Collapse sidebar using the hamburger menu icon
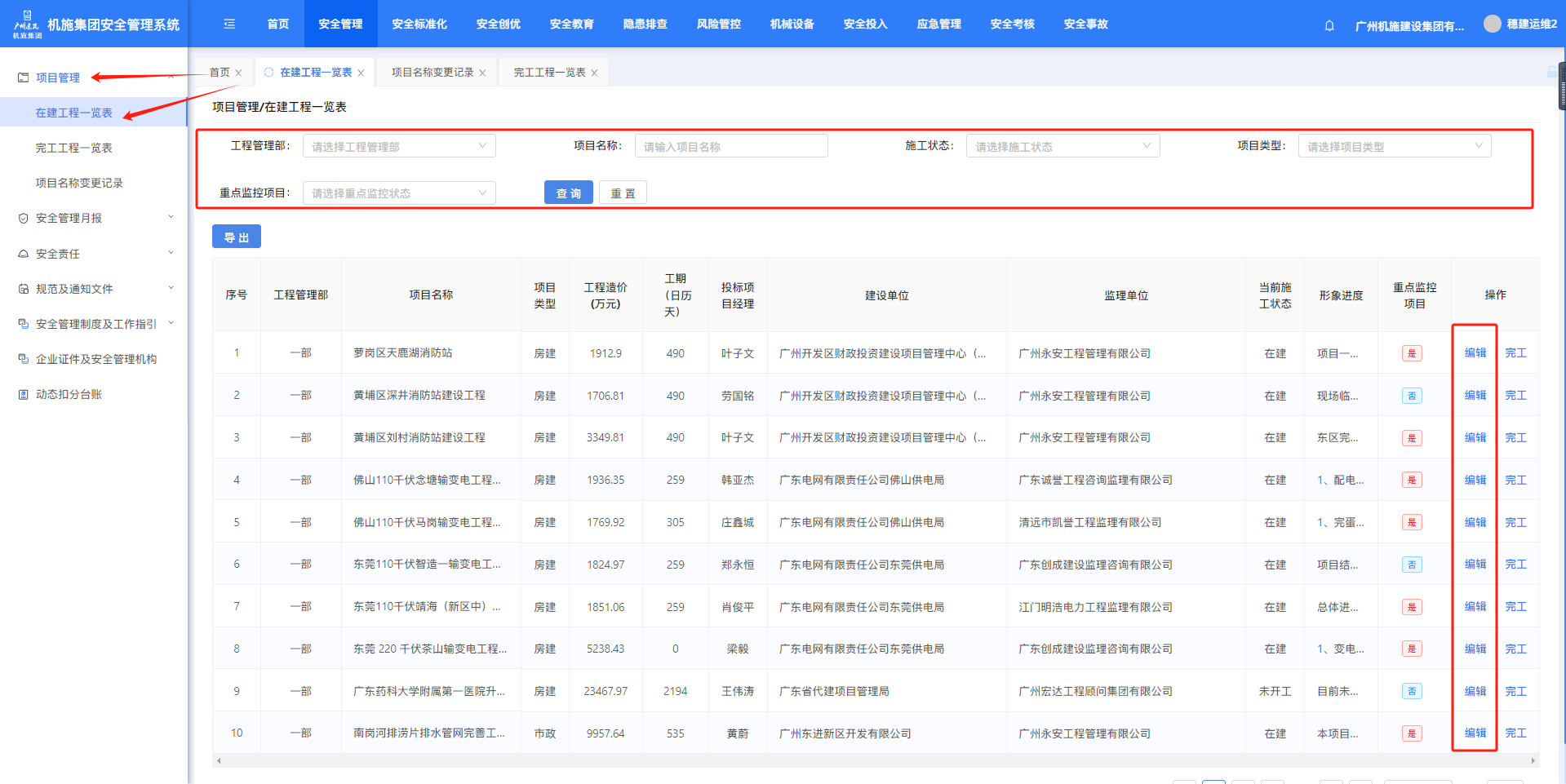This screenshot has width=1566, height=784. [229, 24]
